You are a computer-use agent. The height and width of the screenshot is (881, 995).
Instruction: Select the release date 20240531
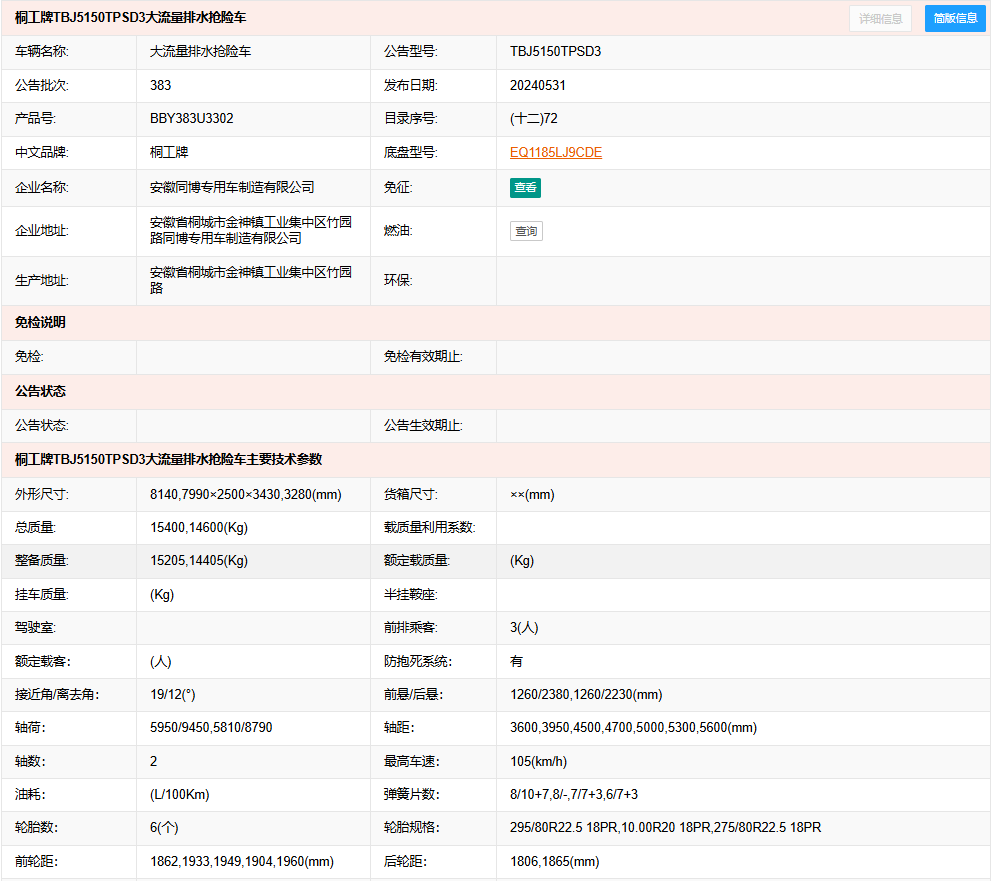[x=538, y=86]
